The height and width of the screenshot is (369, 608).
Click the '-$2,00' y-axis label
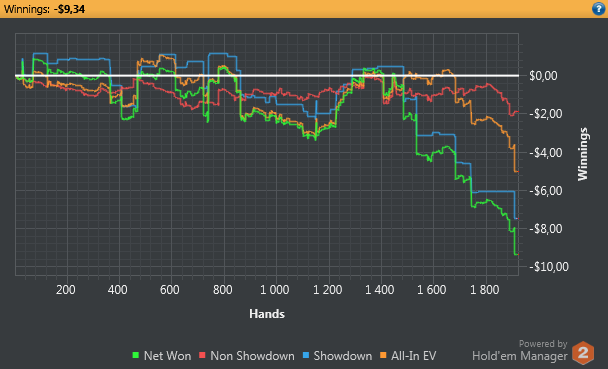(x=546, y=114)
